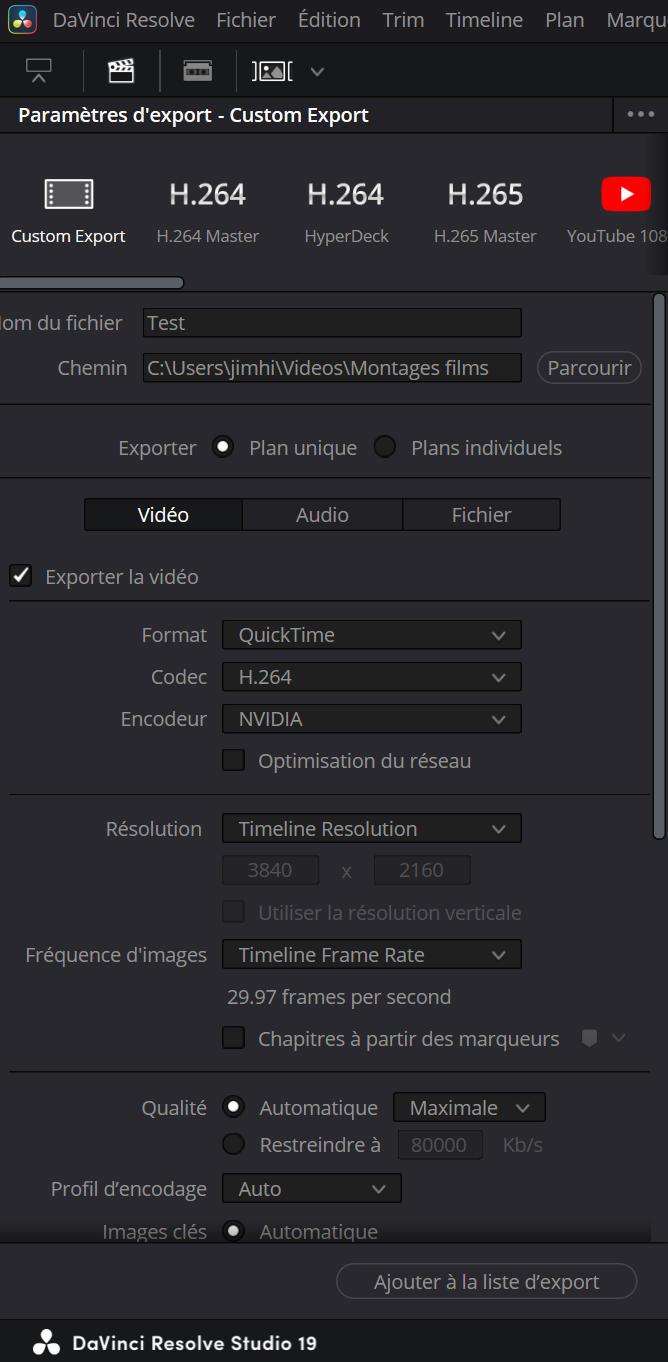Open the DaVinci Resolve menu
The height and width of the screenshot is (1362, 668).
(x=122, y=20)
